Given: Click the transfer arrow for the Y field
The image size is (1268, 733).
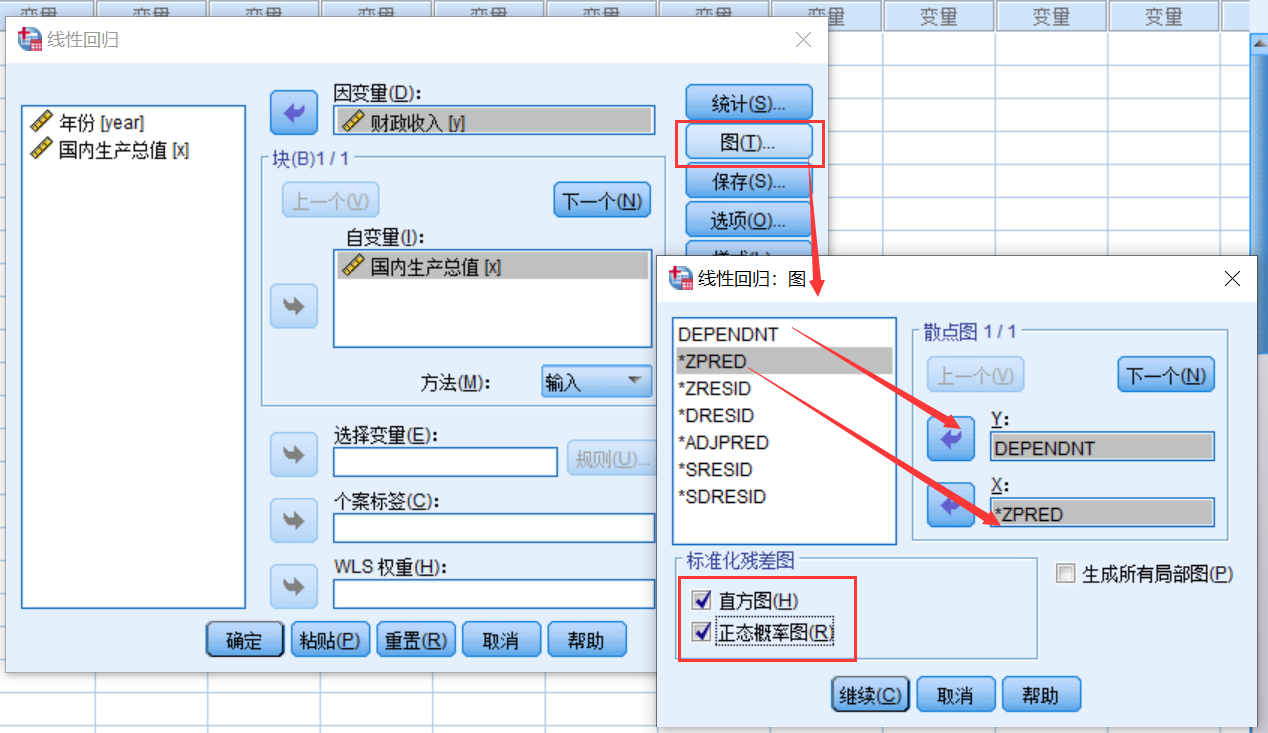Looking at the screenshot, I should 950,438.
